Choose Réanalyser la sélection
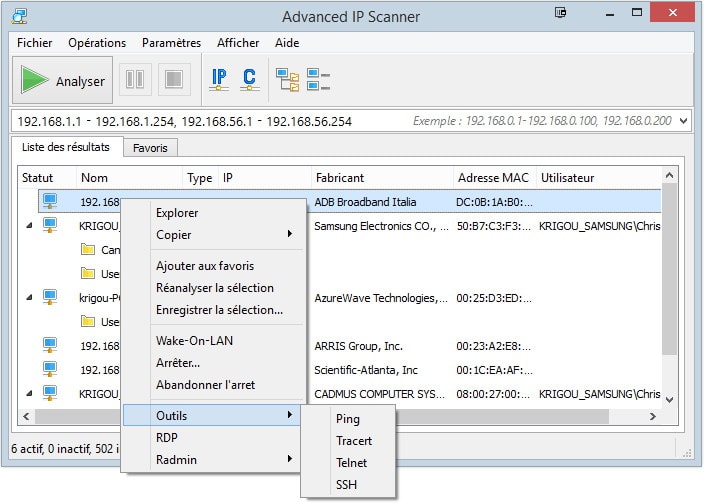 click(x=213, y=288)
